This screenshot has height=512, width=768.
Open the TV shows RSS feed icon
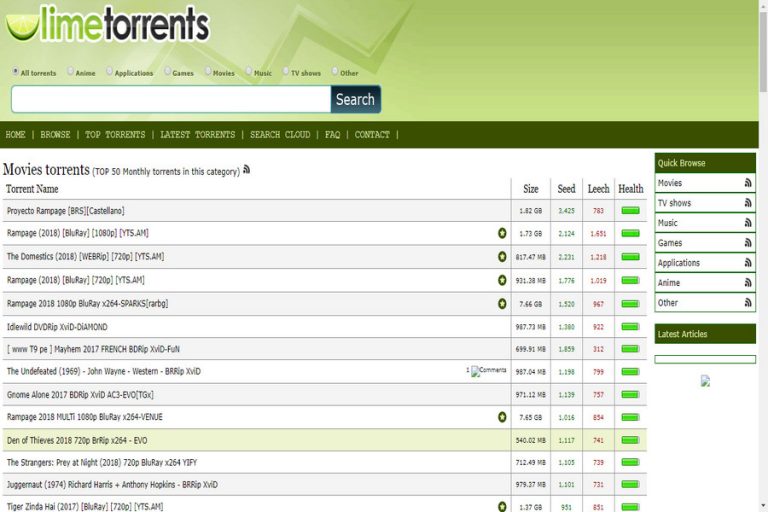click(747, 203)
